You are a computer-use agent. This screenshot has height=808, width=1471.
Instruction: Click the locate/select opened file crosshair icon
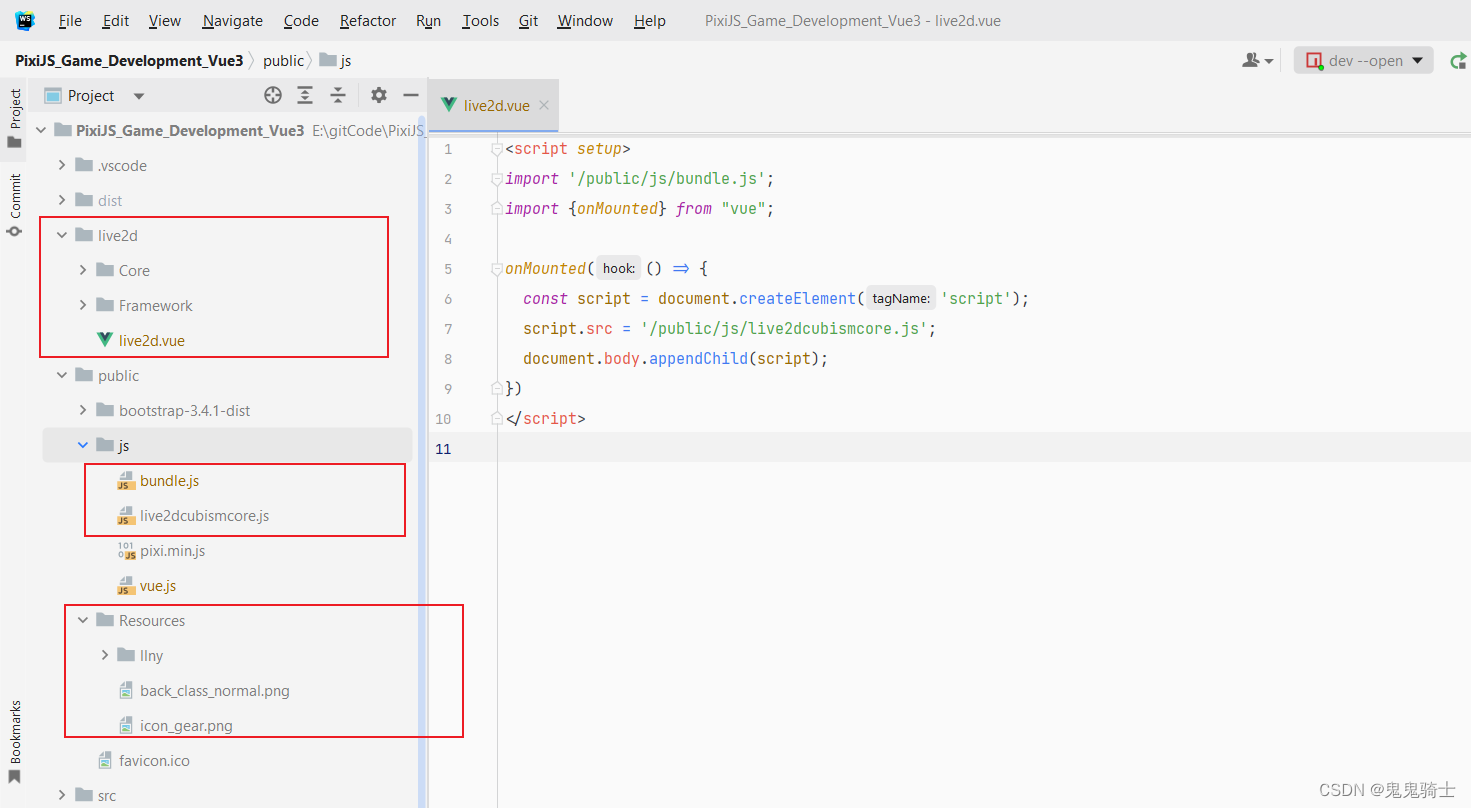[x=273, y=95]
